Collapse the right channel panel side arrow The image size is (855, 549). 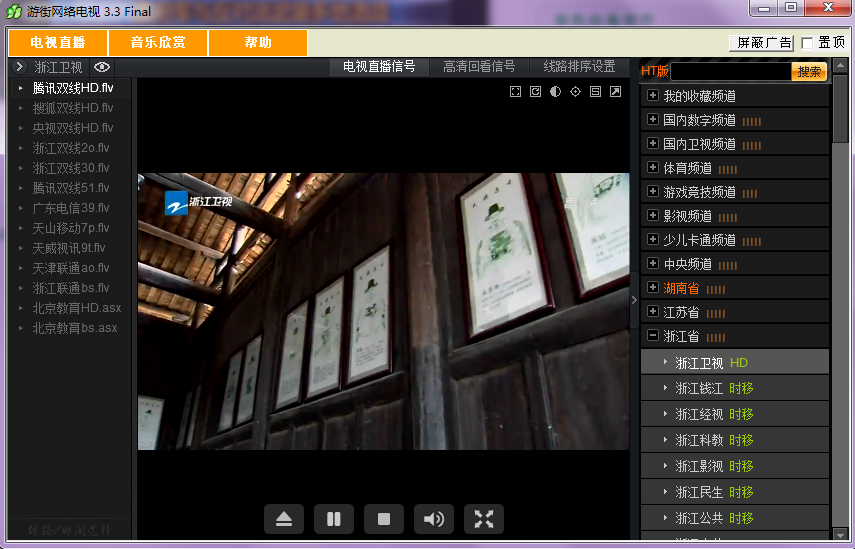point(634,300)
